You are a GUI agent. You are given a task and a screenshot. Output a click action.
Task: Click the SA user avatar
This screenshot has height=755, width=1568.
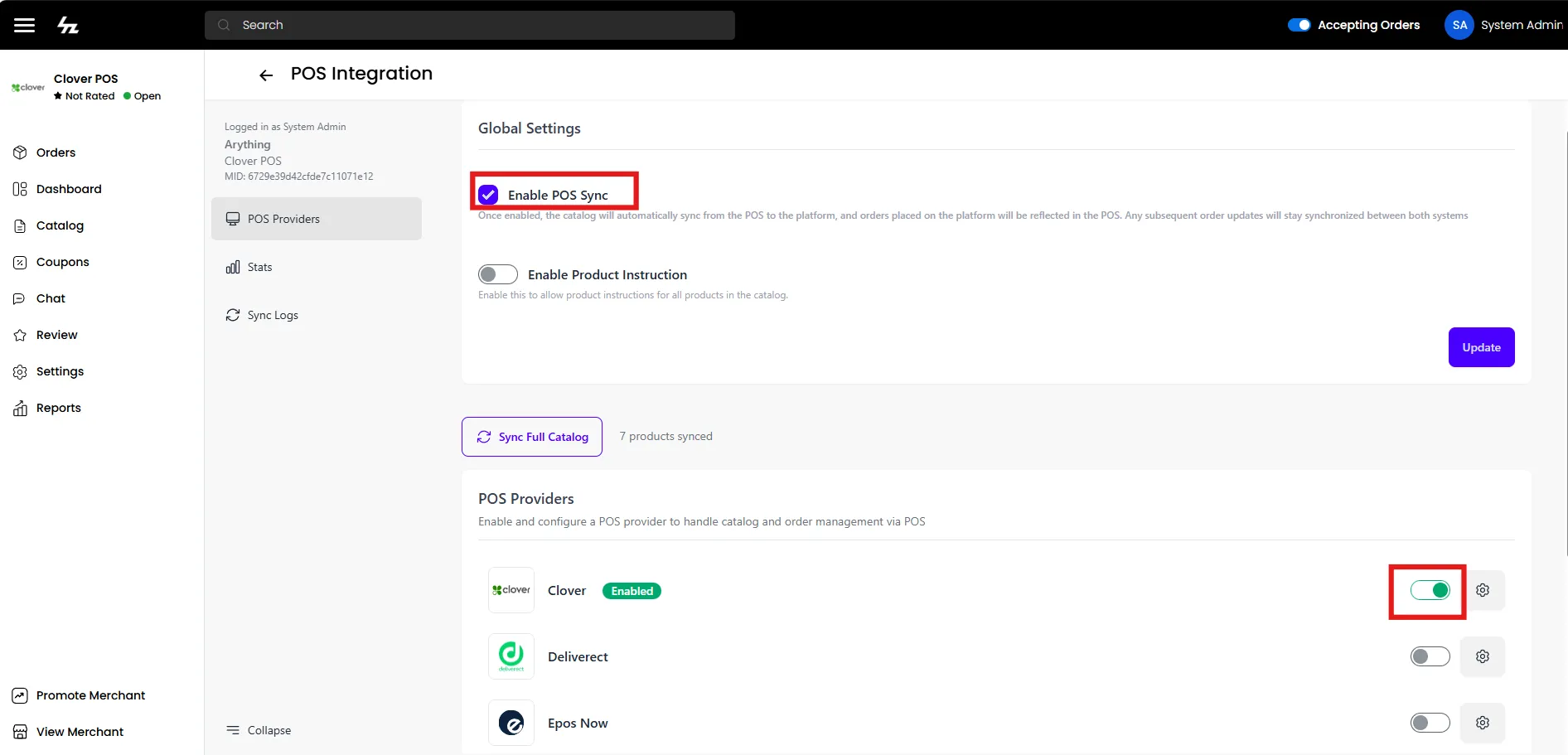[x=1459, y=25]
